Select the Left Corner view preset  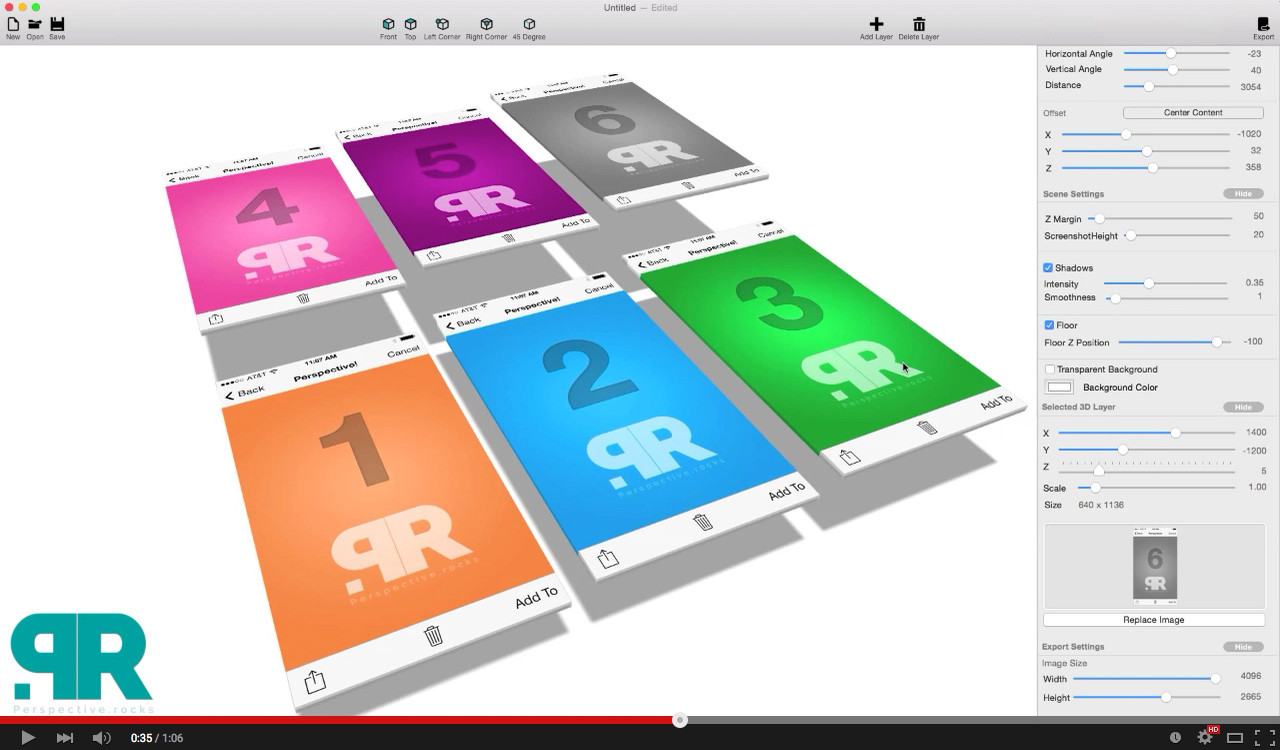(442, 24)
